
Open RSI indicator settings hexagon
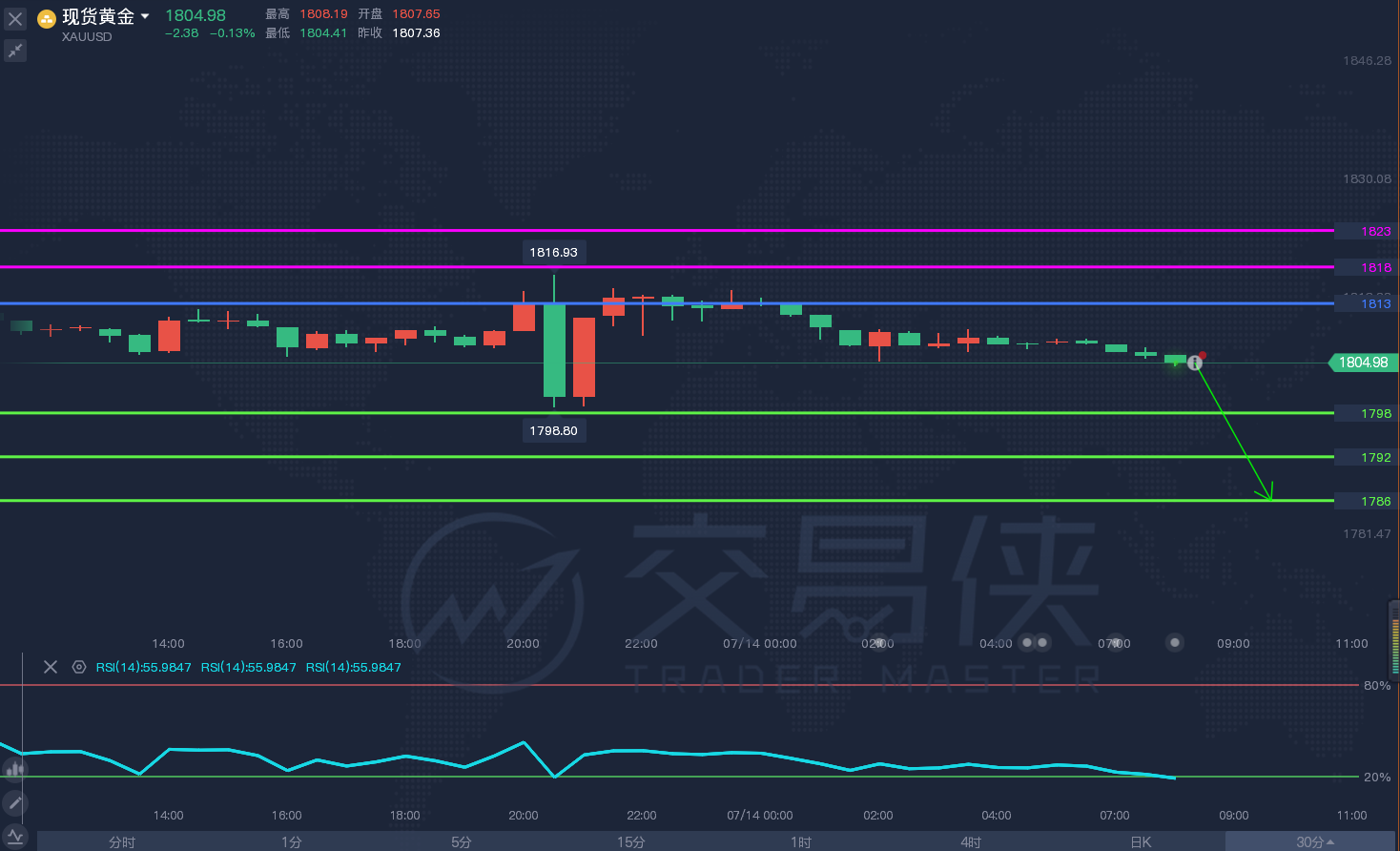pos(79,667)
